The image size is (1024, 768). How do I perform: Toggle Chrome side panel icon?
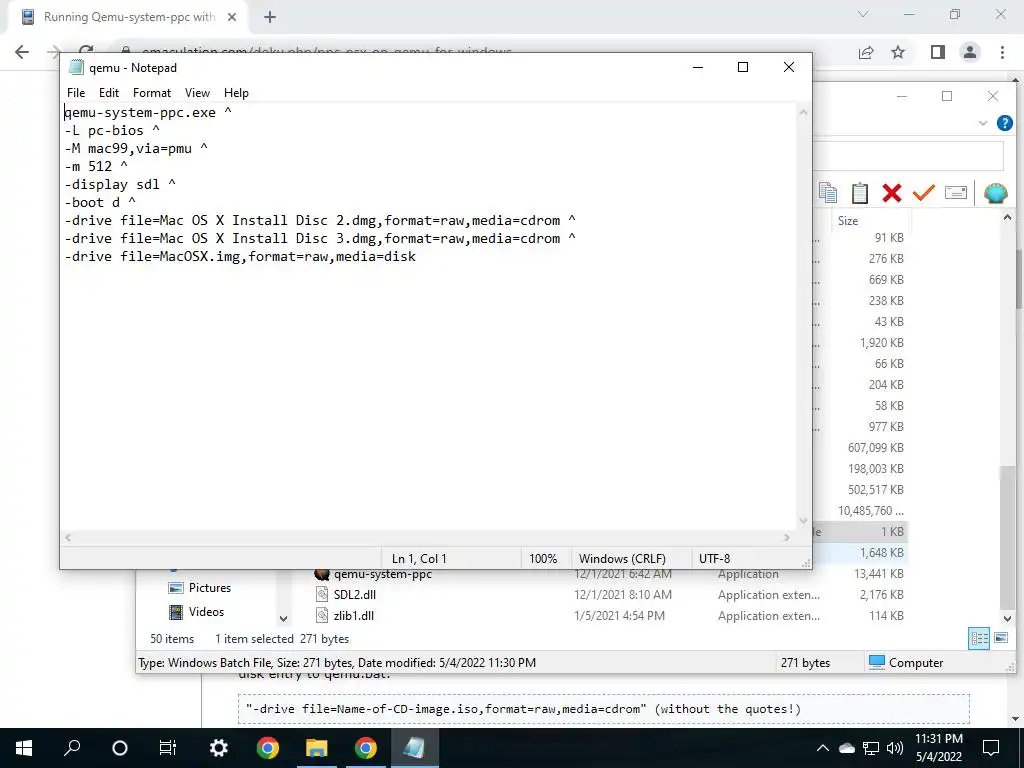(x=938, y=52)
